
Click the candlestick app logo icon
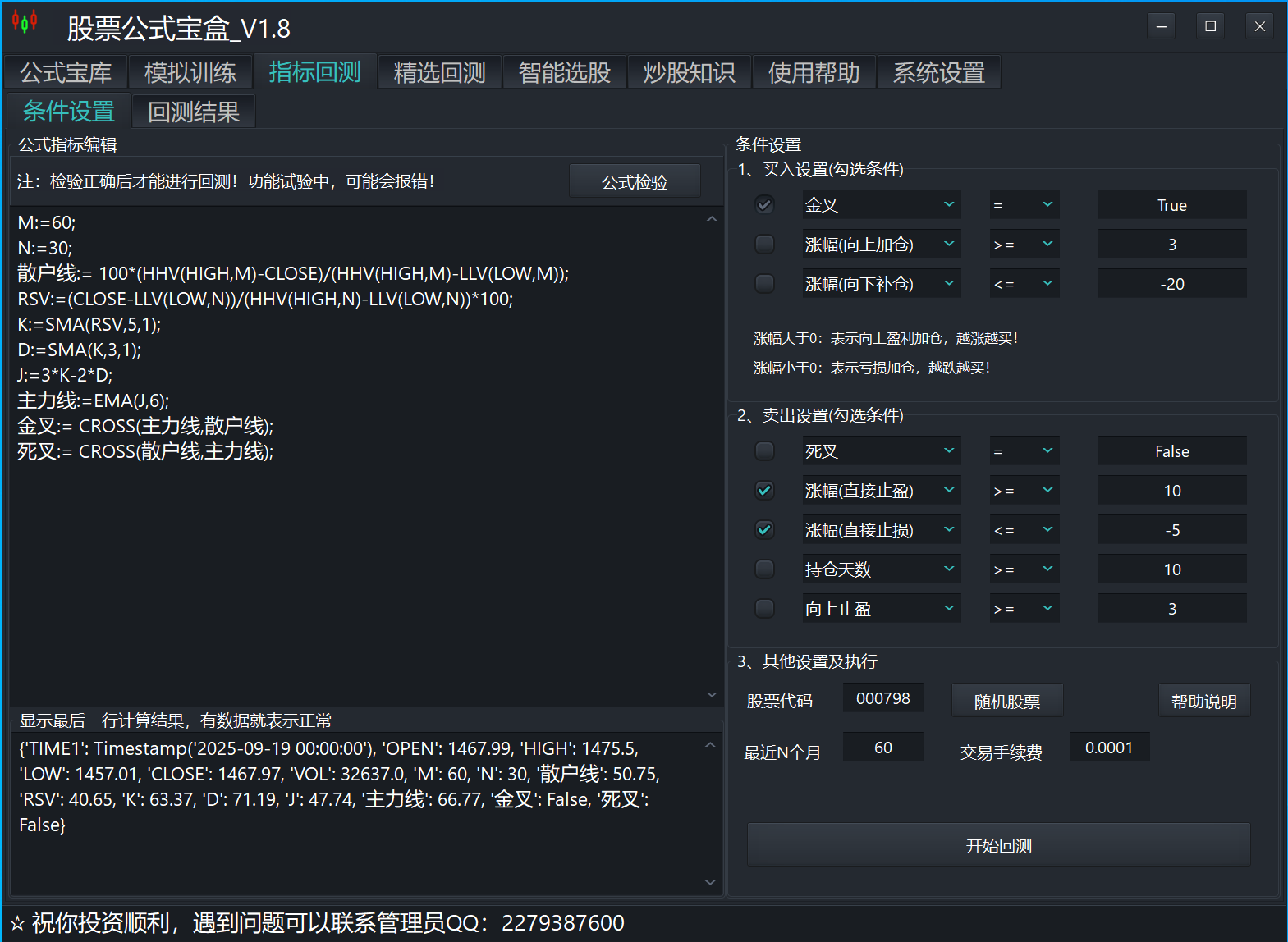pyautogui.click(x=25, y=22)
